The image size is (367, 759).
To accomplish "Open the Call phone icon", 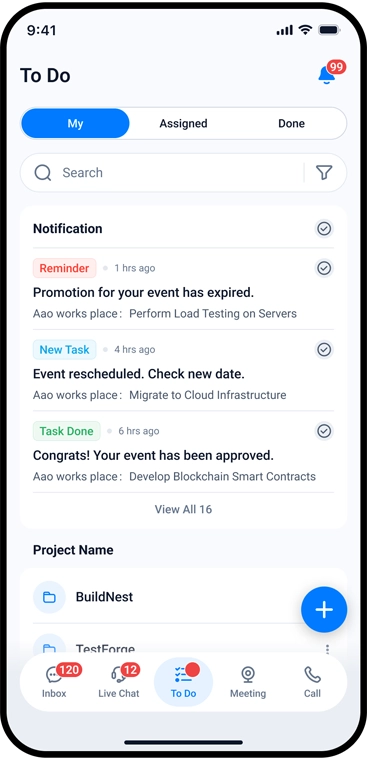I will (x=312, y=682).
